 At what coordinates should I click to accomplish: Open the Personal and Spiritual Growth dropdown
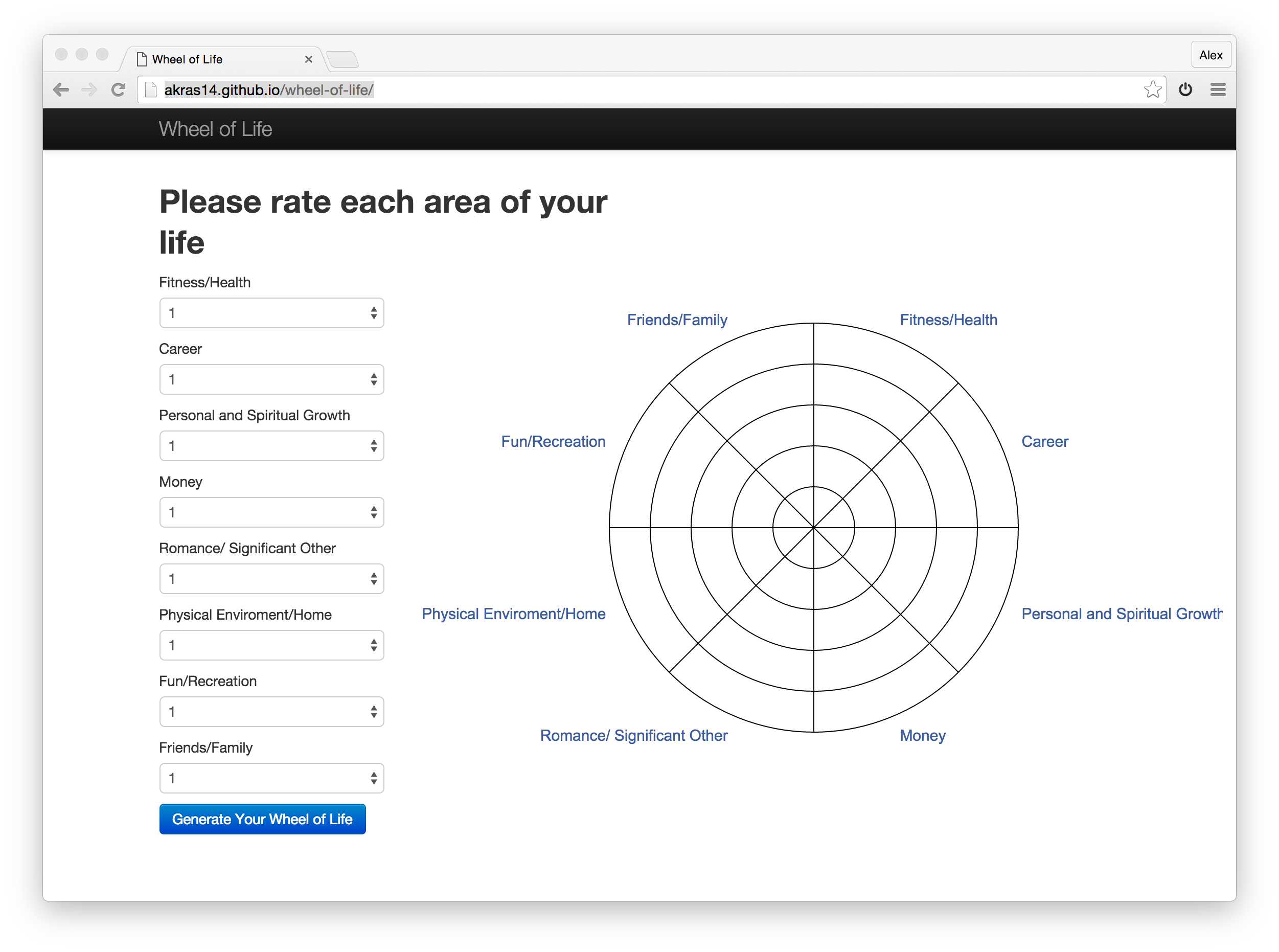(271, 446)
